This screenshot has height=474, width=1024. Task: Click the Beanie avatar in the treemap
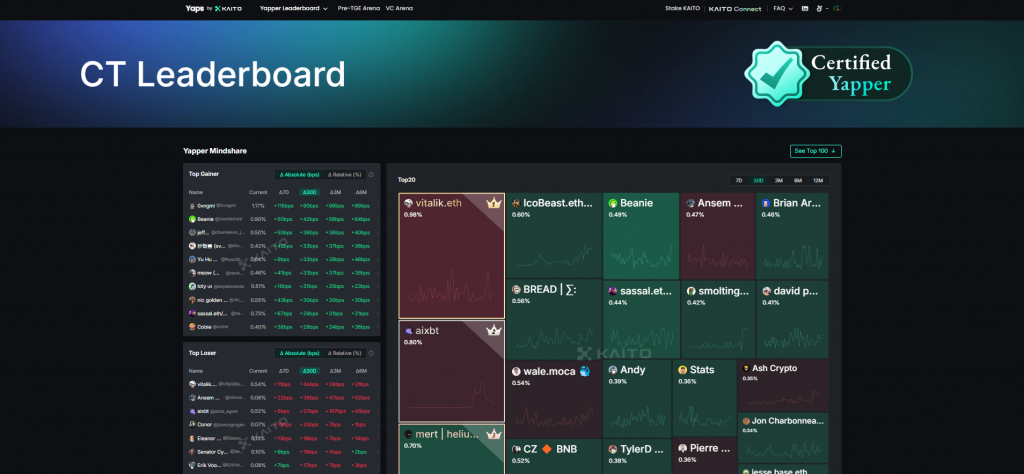(613, 204)
